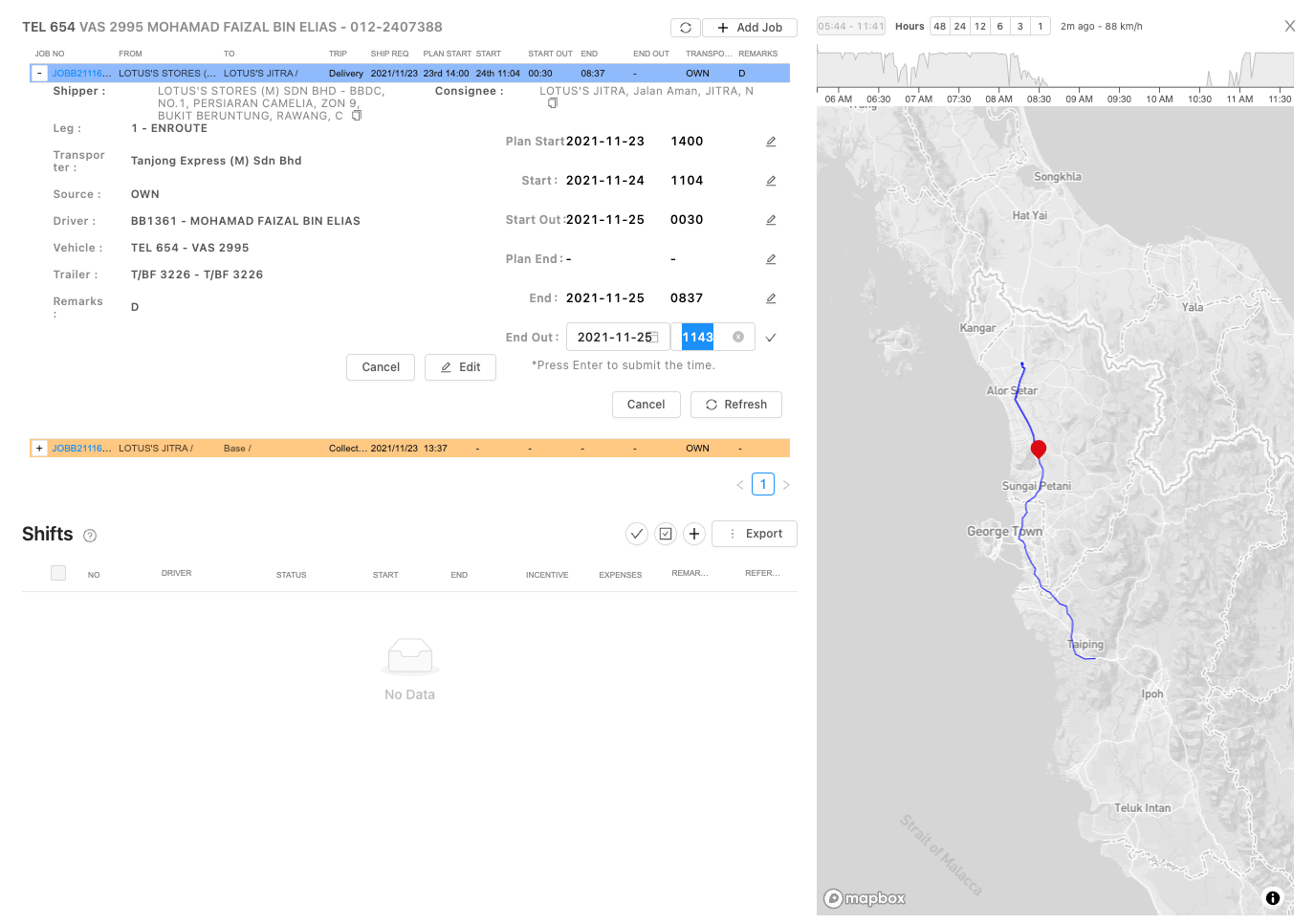Click driver name BB1361 - MOHAMAD FAIZAL BIN ELIAS
The width and height of the screenshot is (1315, 924).
[246, 221]
